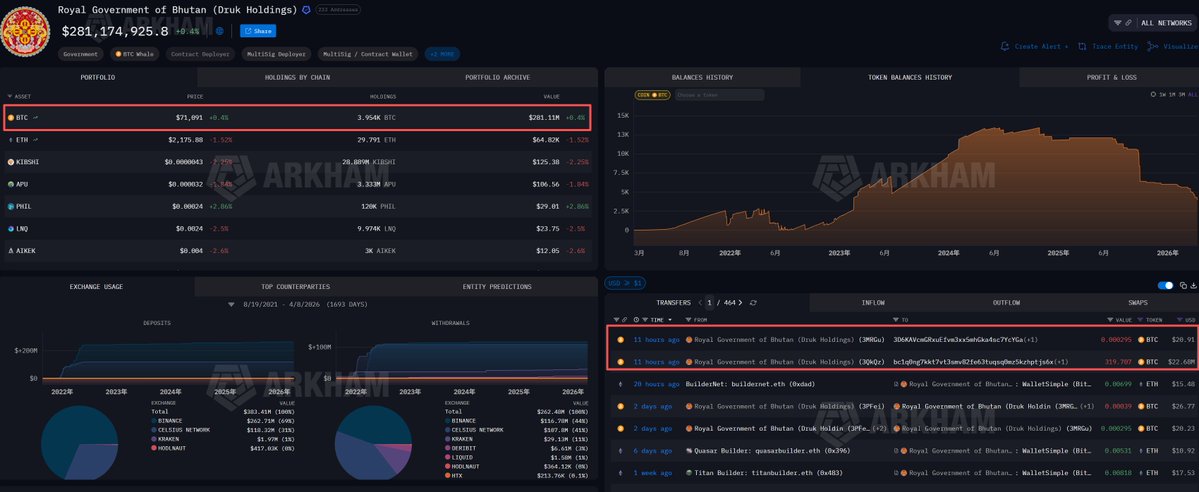The height and width of the screenshot is (492, 1199).
Task: Go to previous transfers page
Action: 700,303
